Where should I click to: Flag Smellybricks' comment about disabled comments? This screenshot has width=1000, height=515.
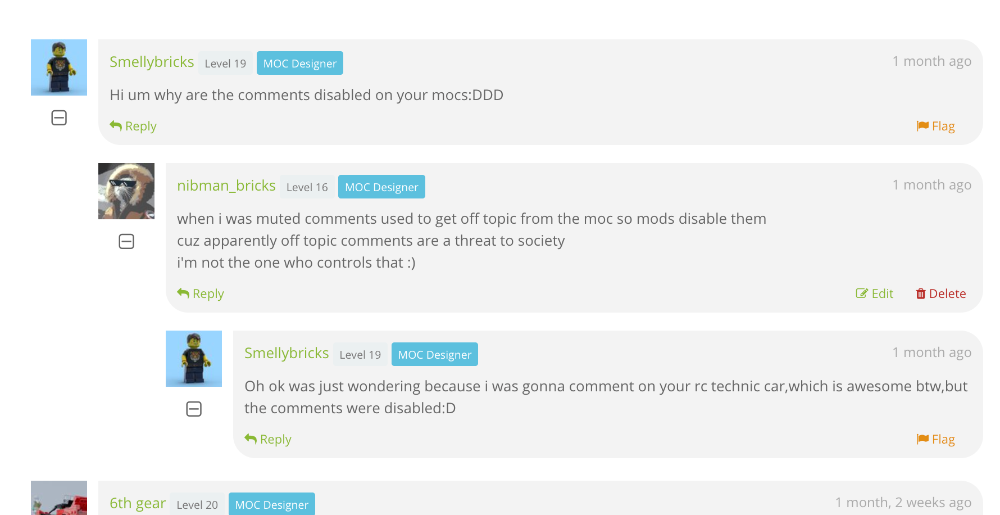[936, 126]
